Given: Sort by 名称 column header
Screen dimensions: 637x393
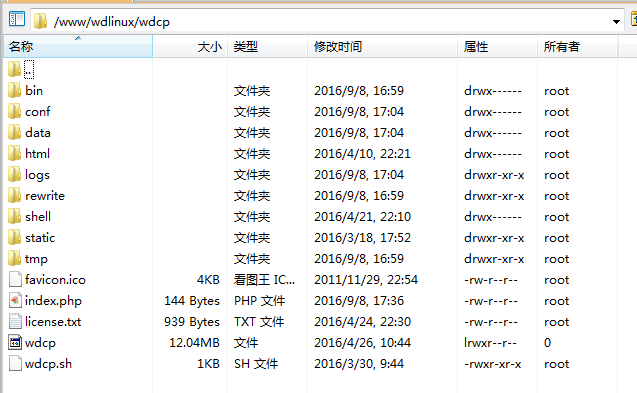Looking at the screenshot, I should pyautogui.click(x=78, y=46).
